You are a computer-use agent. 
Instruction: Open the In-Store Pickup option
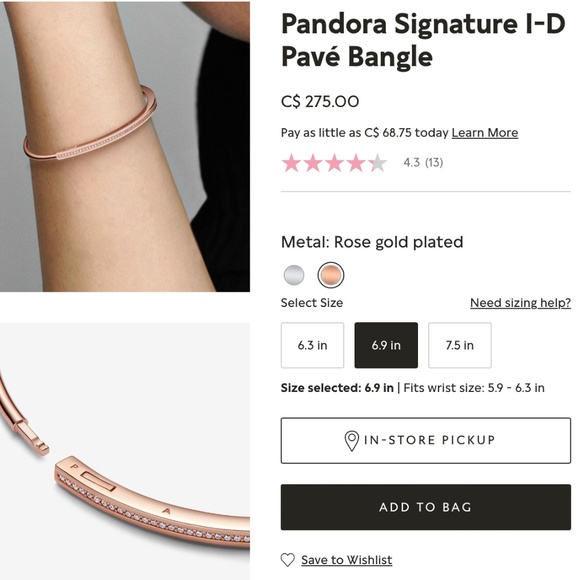[426, 441]
